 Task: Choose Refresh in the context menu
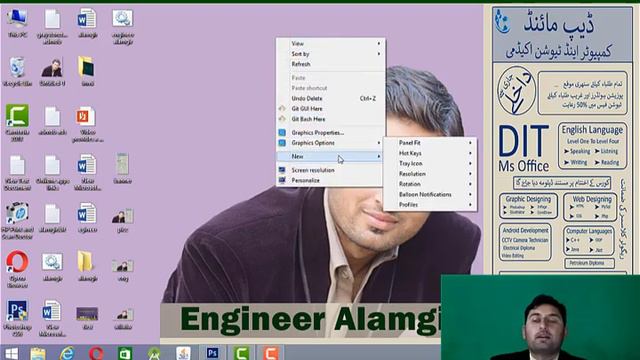330,64
